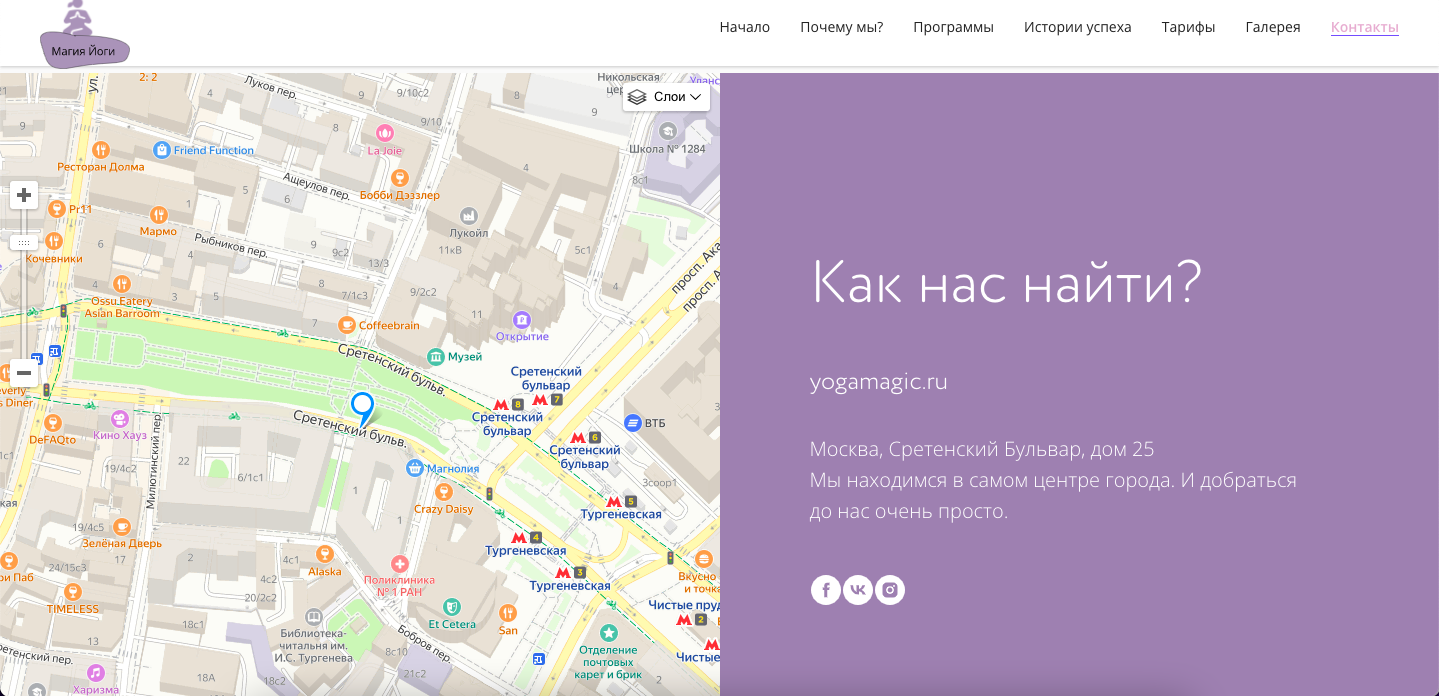Select the San restaurant icon
1439x696 pixels.
(x=508, y=612)
